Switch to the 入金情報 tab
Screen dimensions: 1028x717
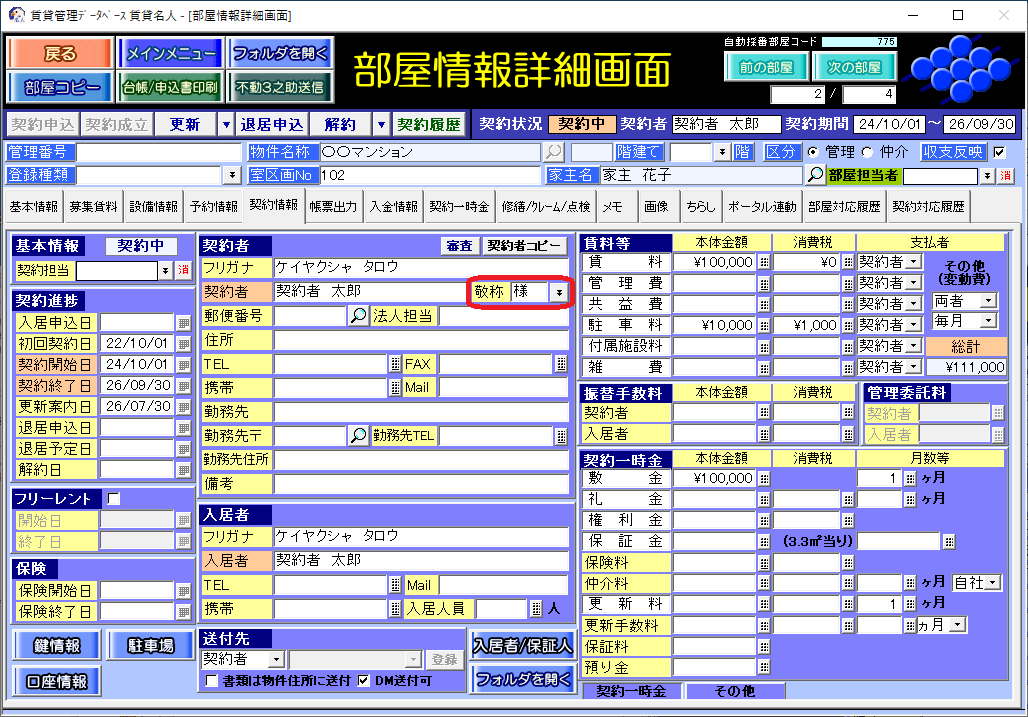(x=393, y=207)
